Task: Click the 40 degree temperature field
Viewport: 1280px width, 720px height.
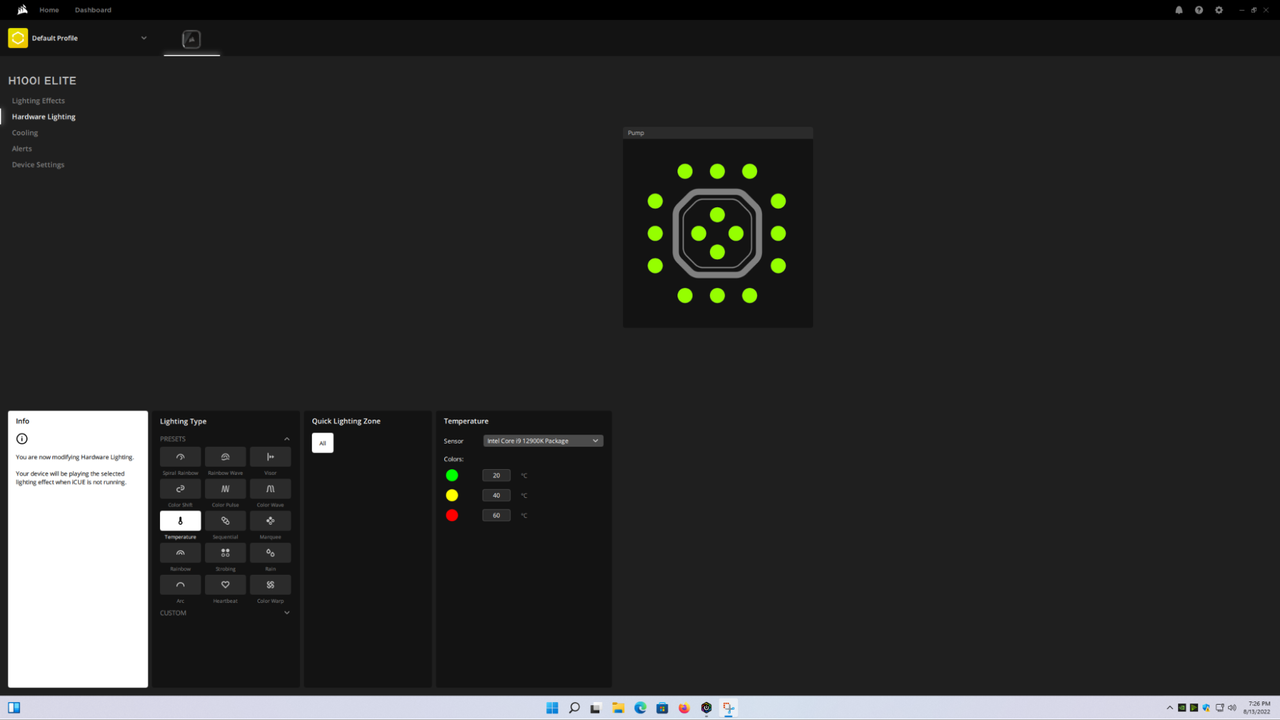Action: coord(496,495)
